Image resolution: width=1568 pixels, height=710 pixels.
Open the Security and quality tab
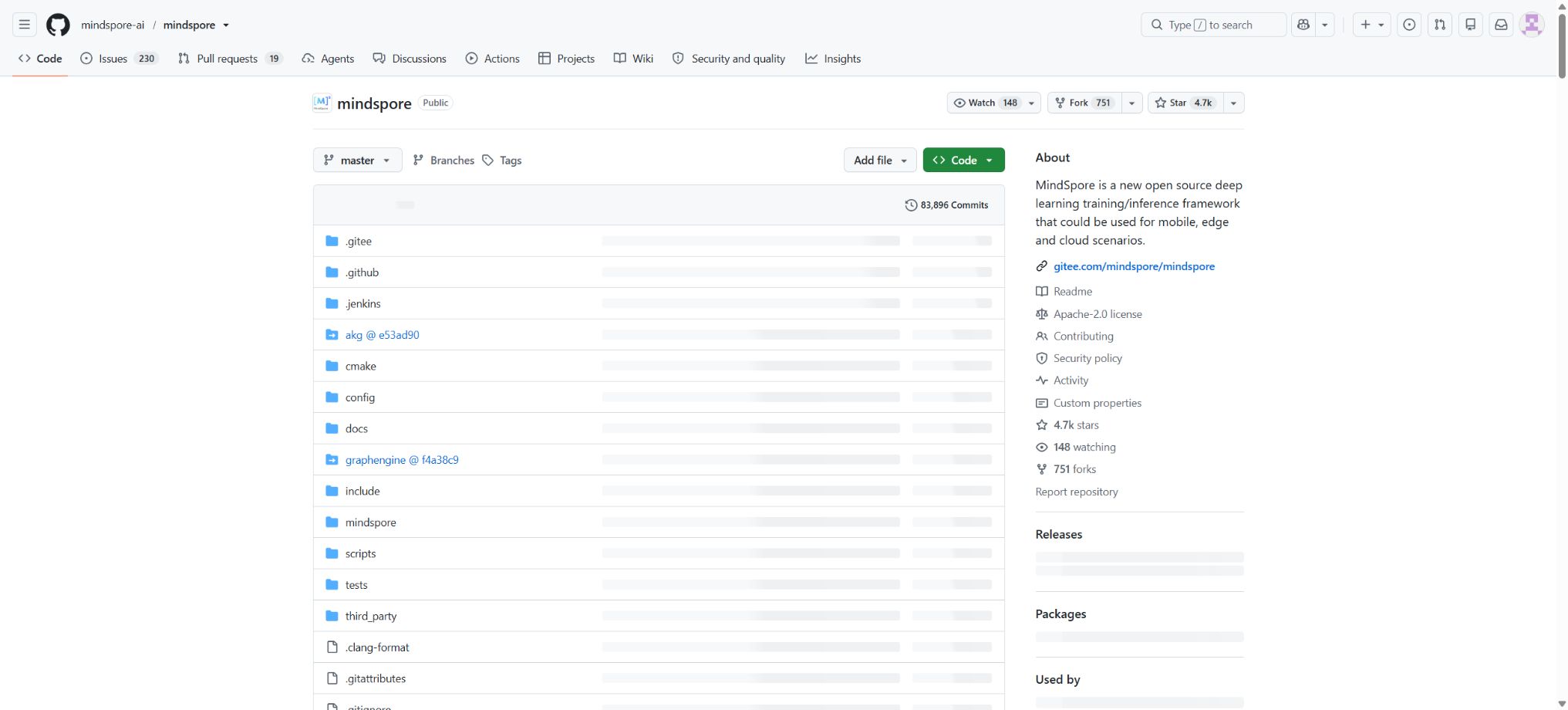729,59
